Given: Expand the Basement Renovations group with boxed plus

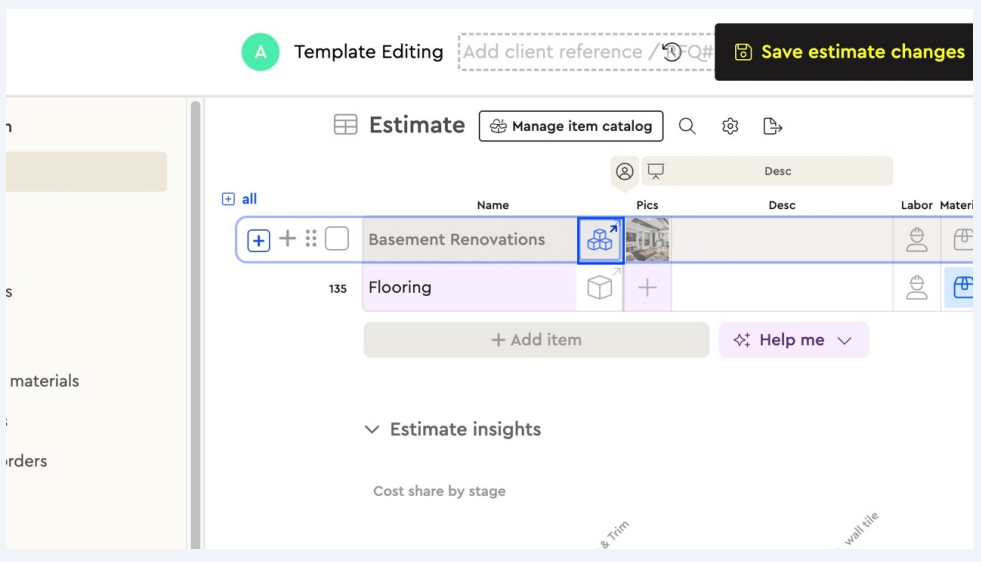Looking at the screenshot, I should (x=259, y=240).
